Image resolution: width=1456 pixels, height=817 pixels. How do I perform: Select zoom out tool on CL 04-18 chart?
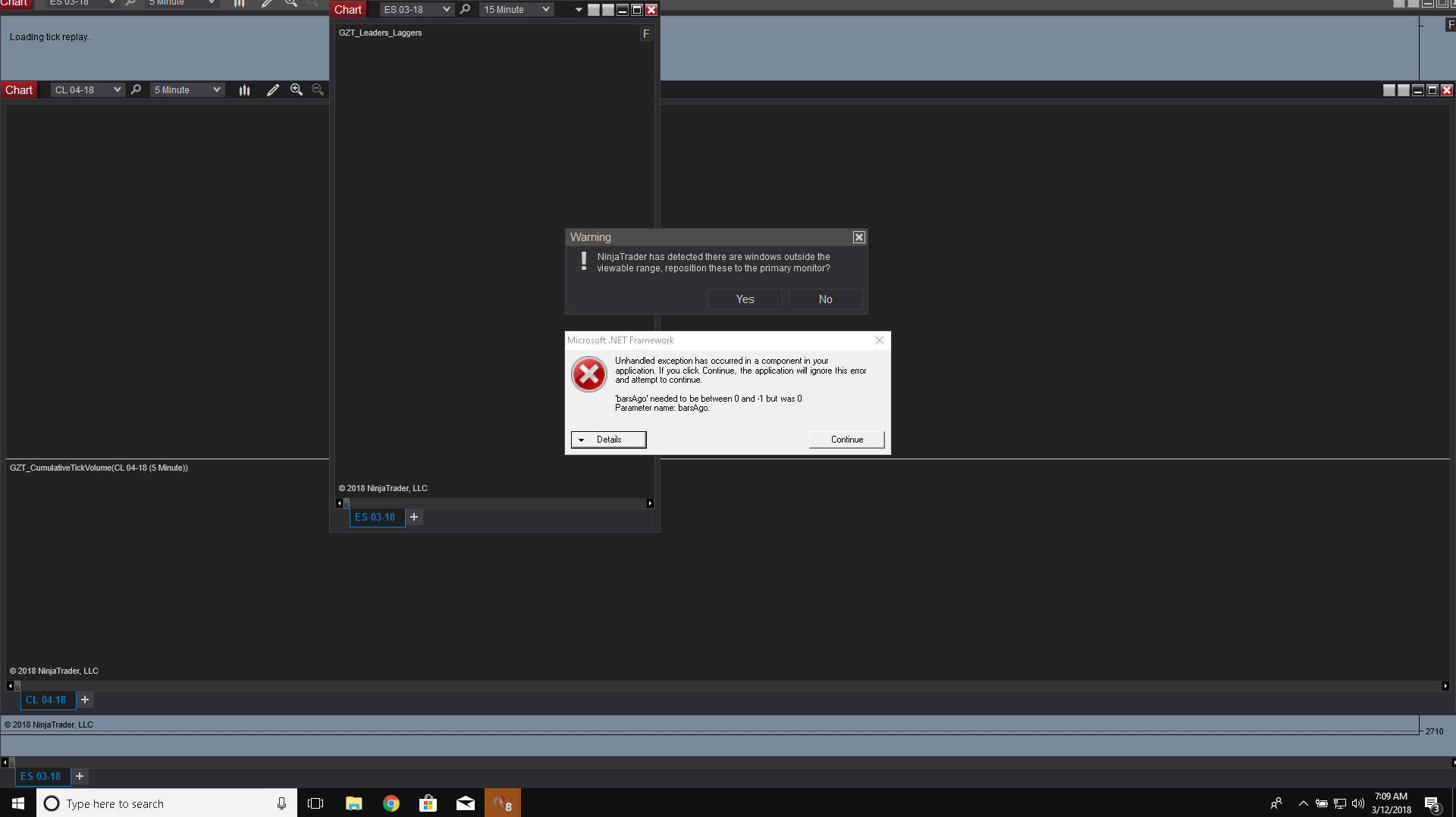[x=318, y=90]
